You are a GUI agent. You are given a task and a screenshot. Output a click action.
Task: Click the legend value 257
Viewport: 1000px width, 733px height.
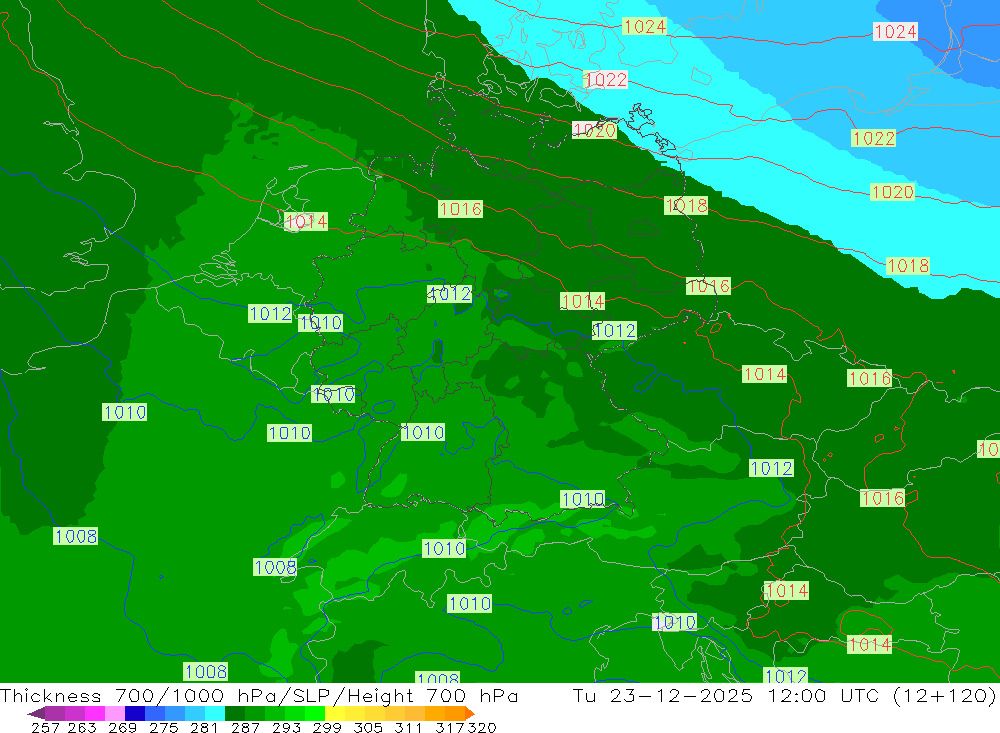tap(45, 727)
